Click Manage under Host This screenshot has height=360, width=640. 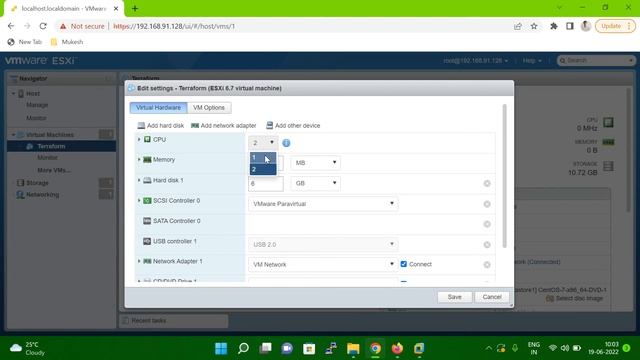37,105
